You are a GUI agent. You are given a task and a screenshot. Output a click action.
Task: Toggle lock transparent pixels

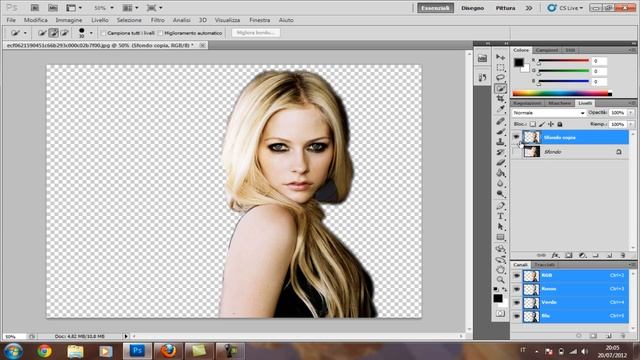(533, 124)
